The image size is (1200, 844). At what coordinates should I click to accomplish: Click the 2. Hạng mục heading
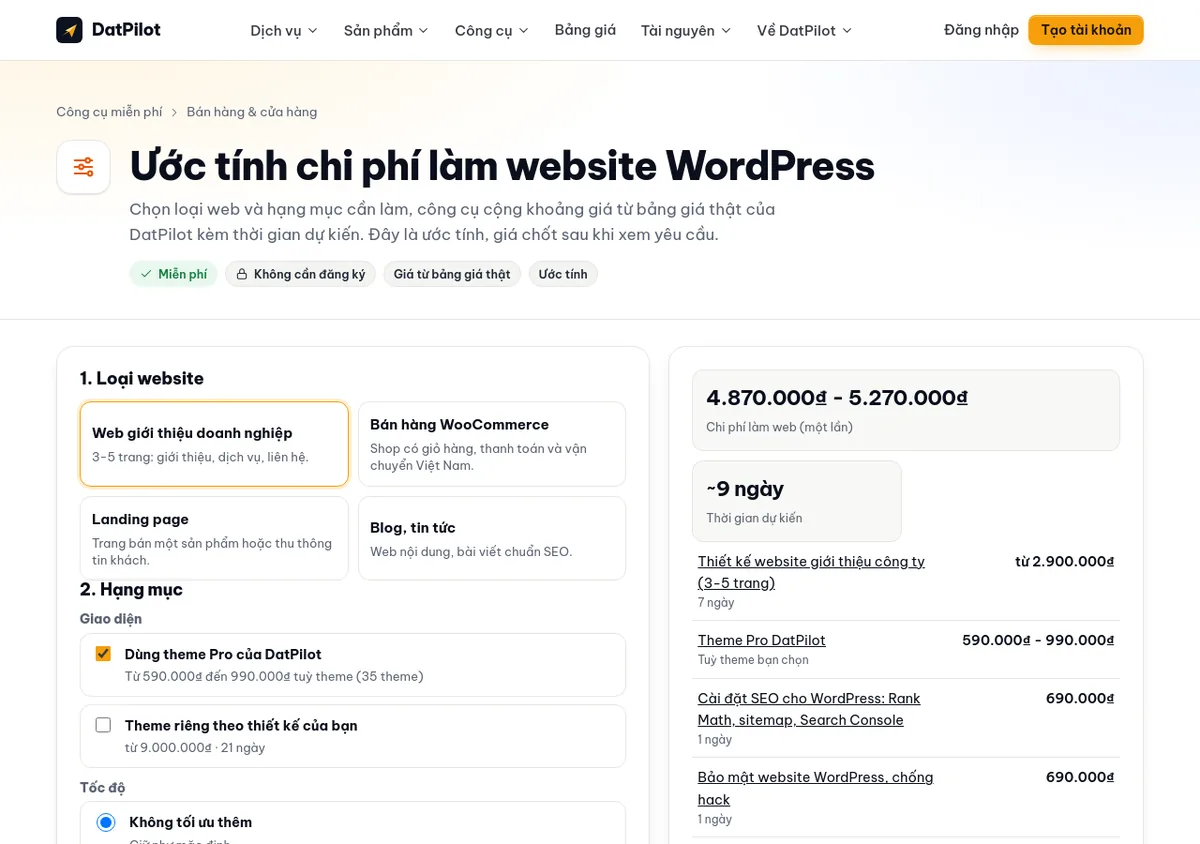click(131, 589)
